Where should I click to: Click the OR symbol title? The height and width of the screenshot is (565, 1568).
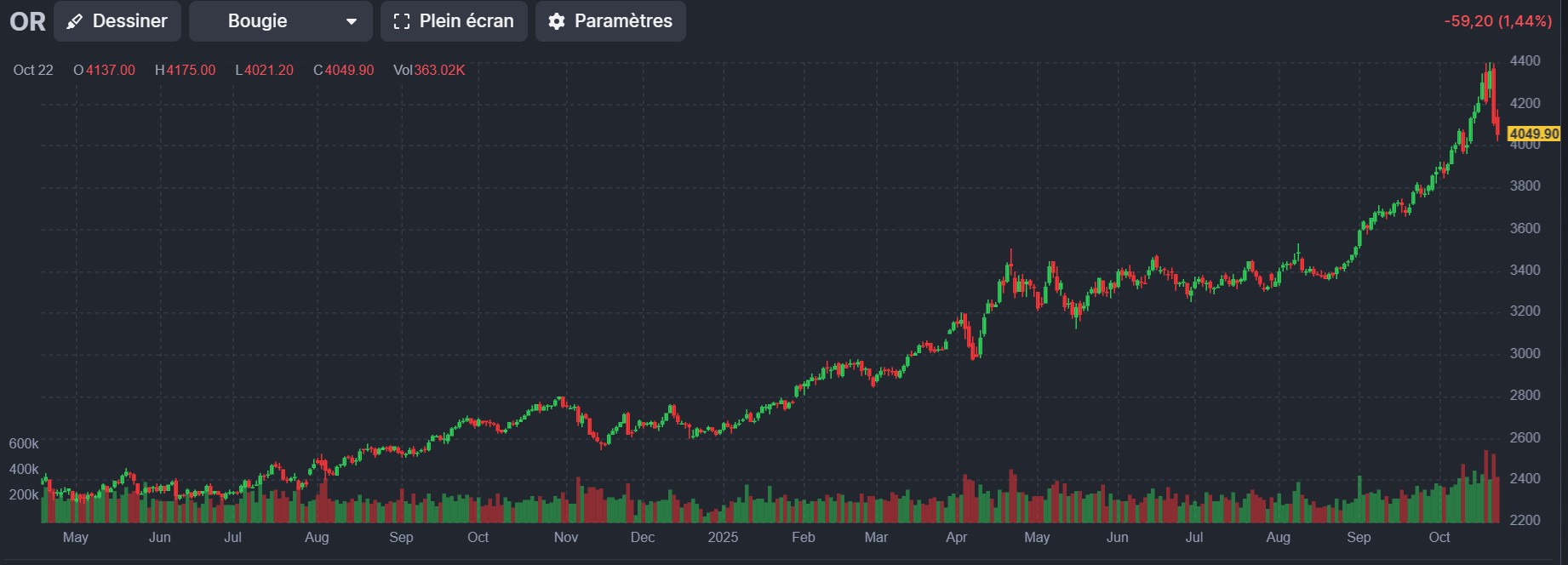pos(27,21)
